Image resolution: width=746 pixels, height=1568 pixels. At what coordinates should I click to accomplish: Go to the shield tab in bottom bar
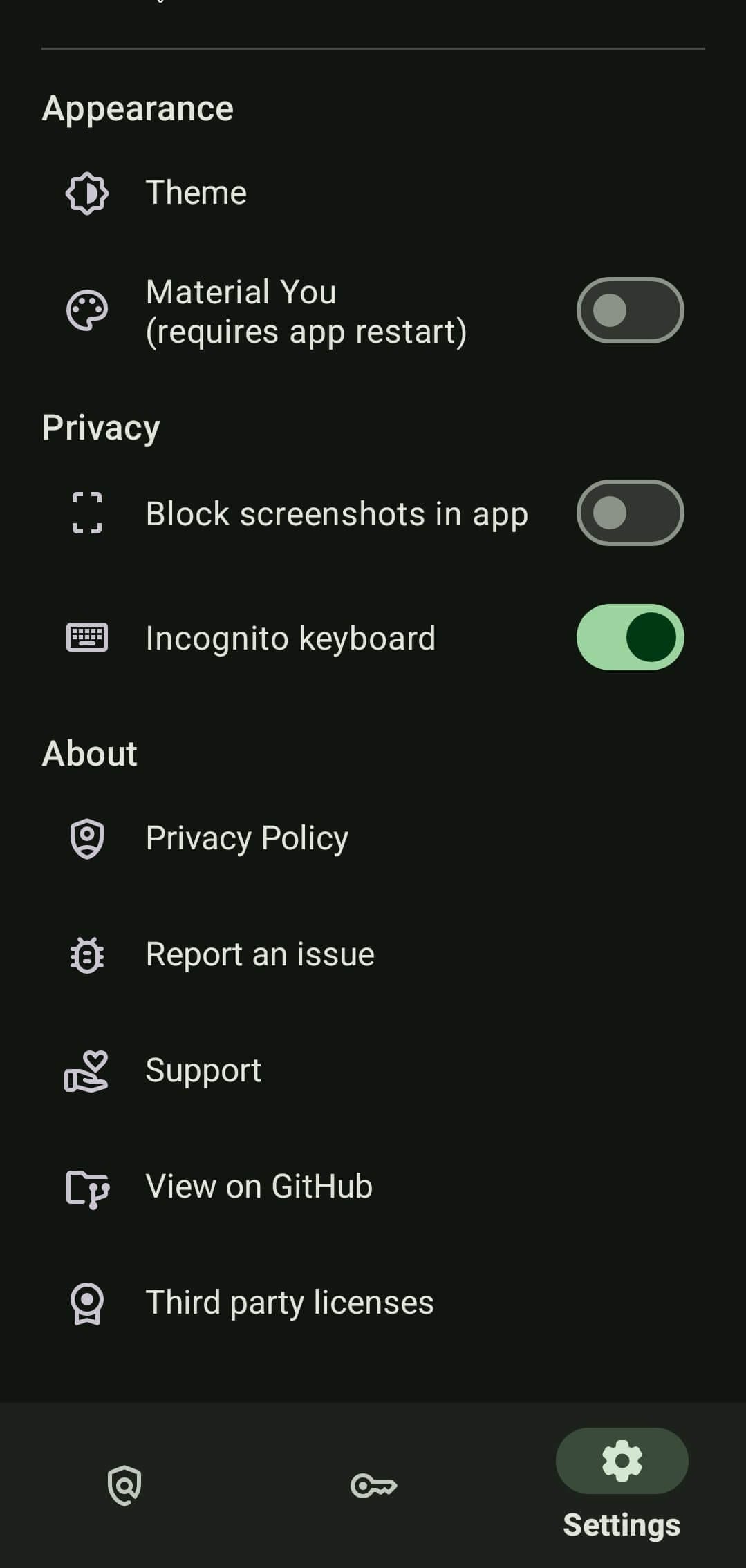[x=124, y=1485]
